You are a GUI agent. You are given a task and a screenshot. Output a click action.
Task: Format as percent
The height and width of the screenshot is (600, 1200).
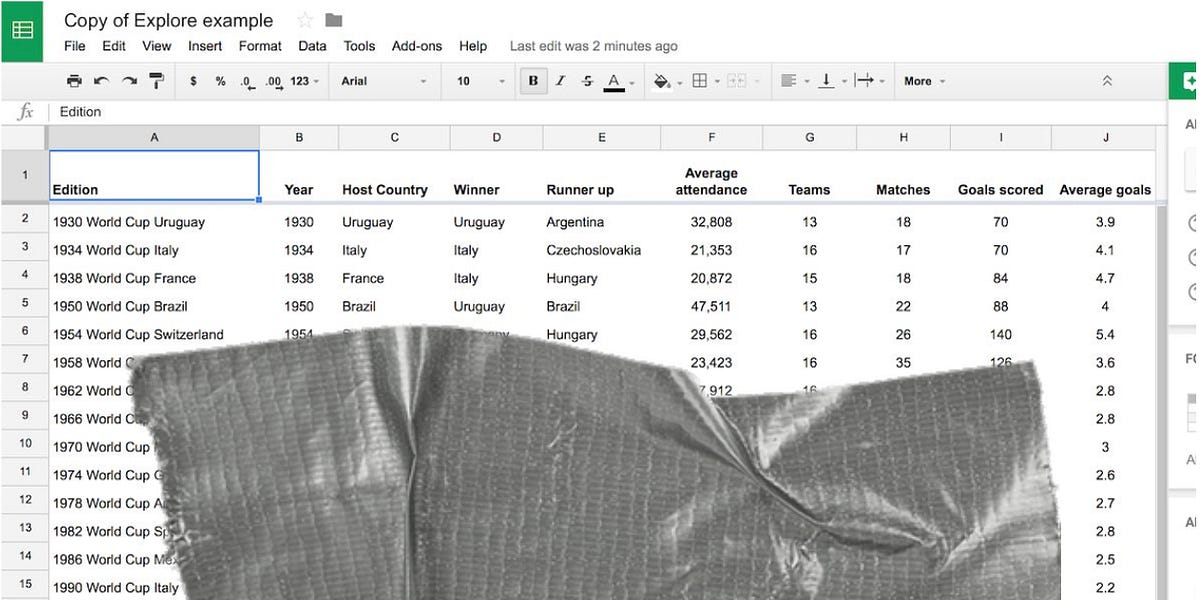220,81
